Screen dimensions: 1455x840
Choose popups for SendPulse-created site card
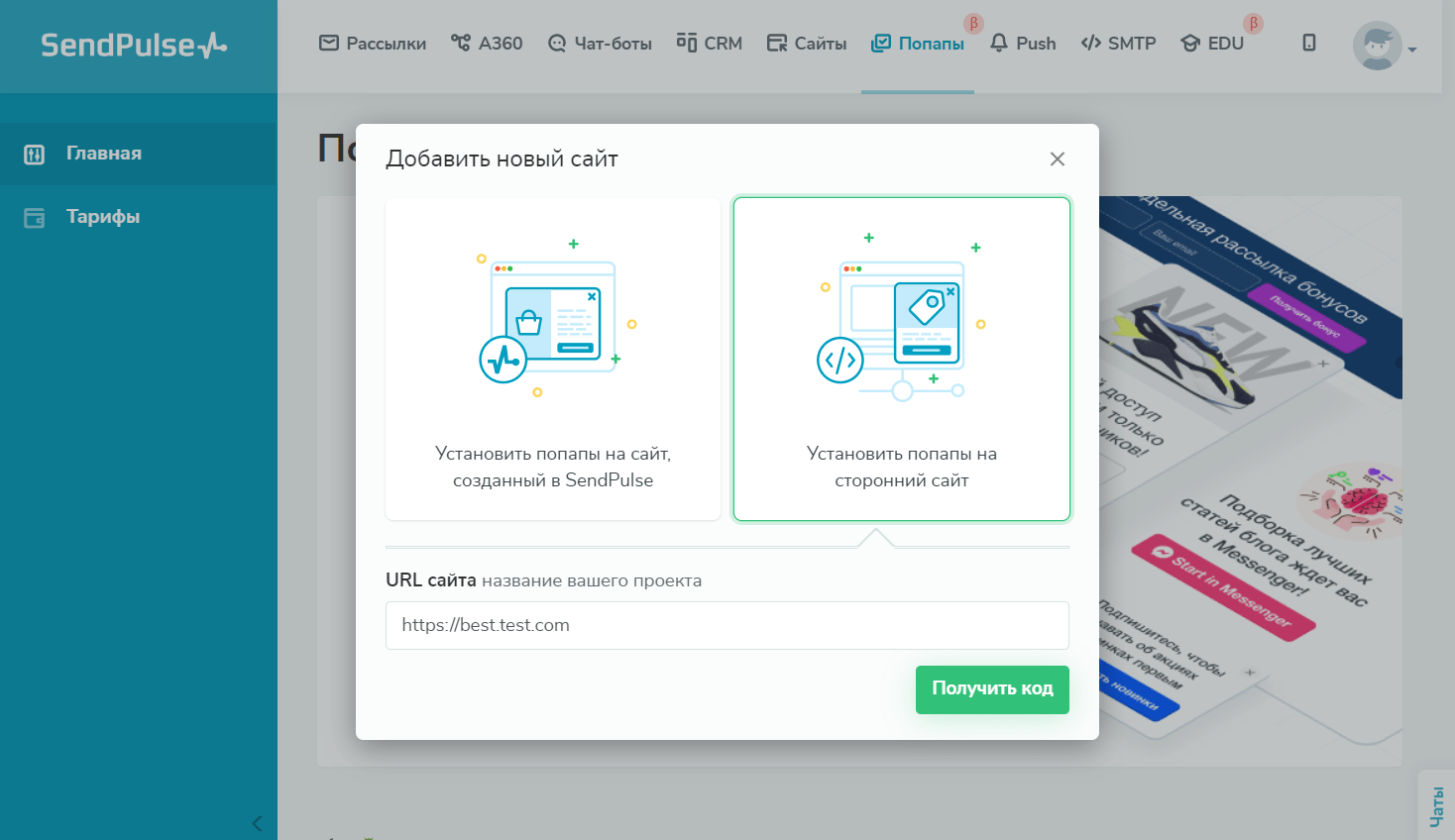(x=553, y=359)
